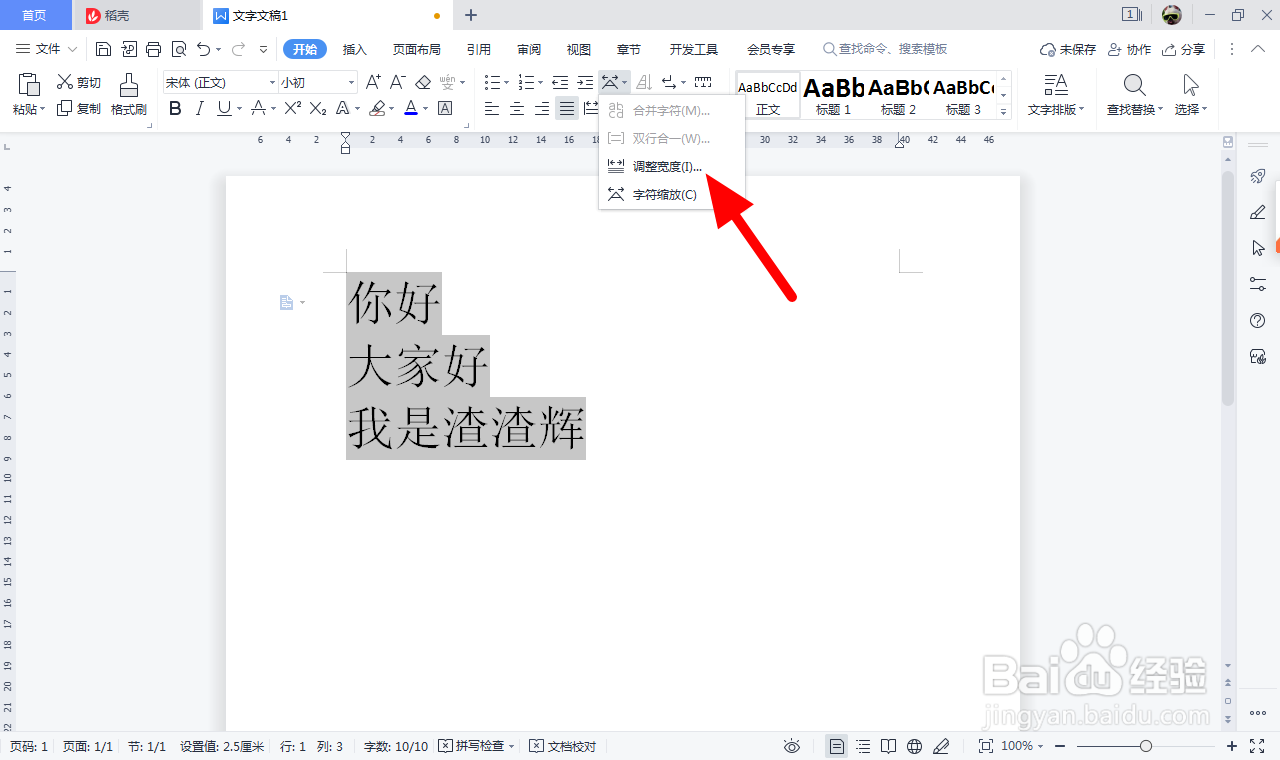
Task: Apply underline to selected text
Action: tap(220, 108)
